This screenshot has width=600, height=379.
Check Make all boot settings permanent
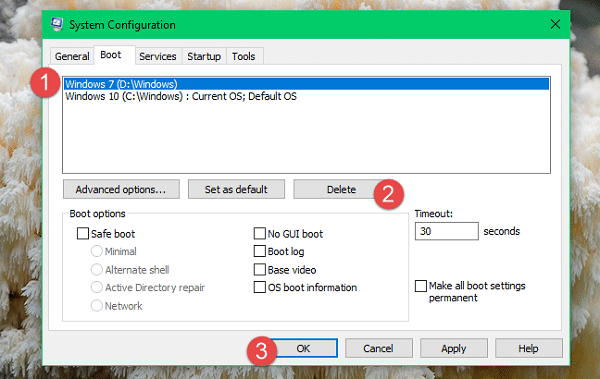[x=421, y=286]
